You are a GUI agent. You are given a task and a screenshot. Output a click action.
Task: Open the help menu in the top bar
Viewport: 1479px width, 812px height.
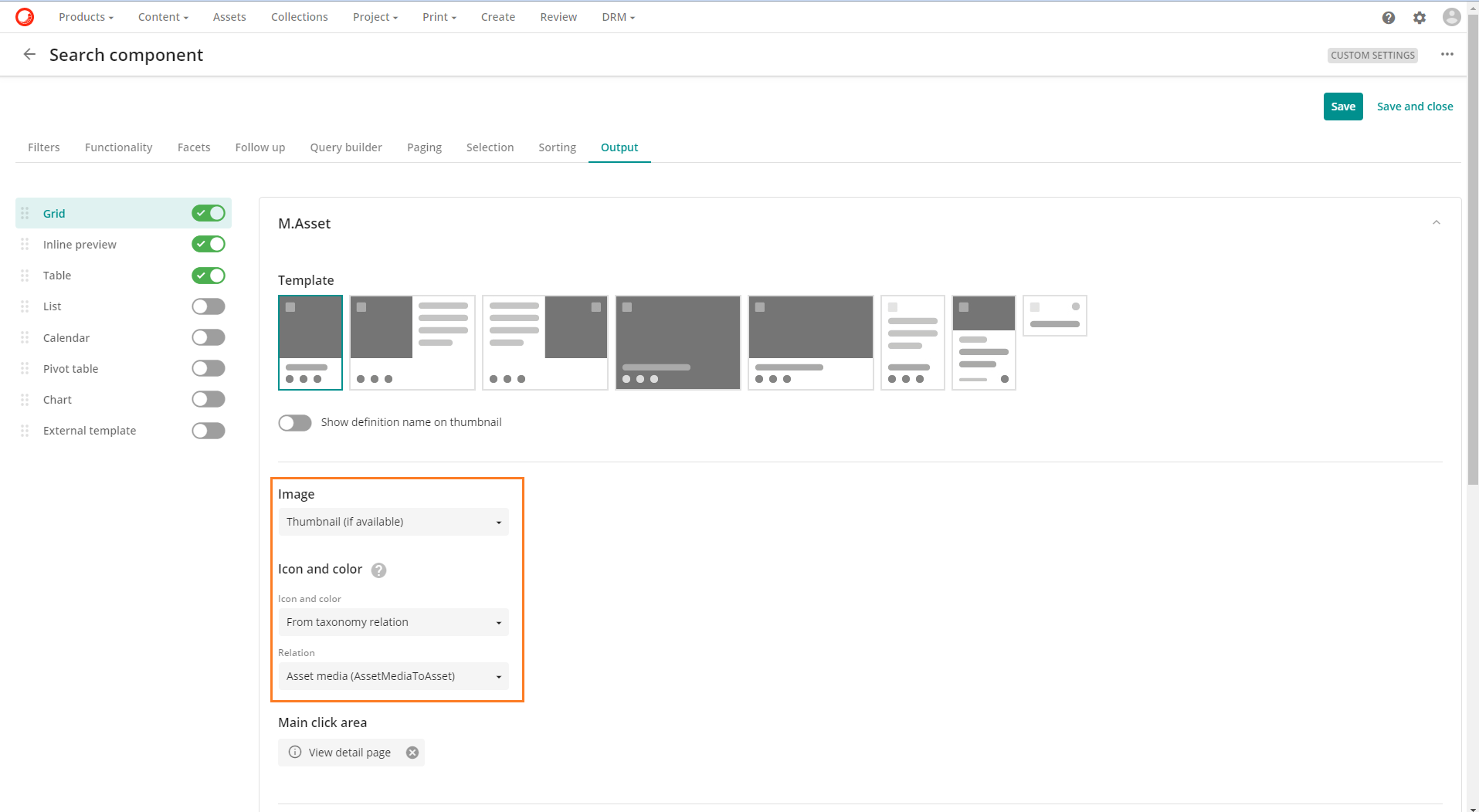[x=1388, y=17]
